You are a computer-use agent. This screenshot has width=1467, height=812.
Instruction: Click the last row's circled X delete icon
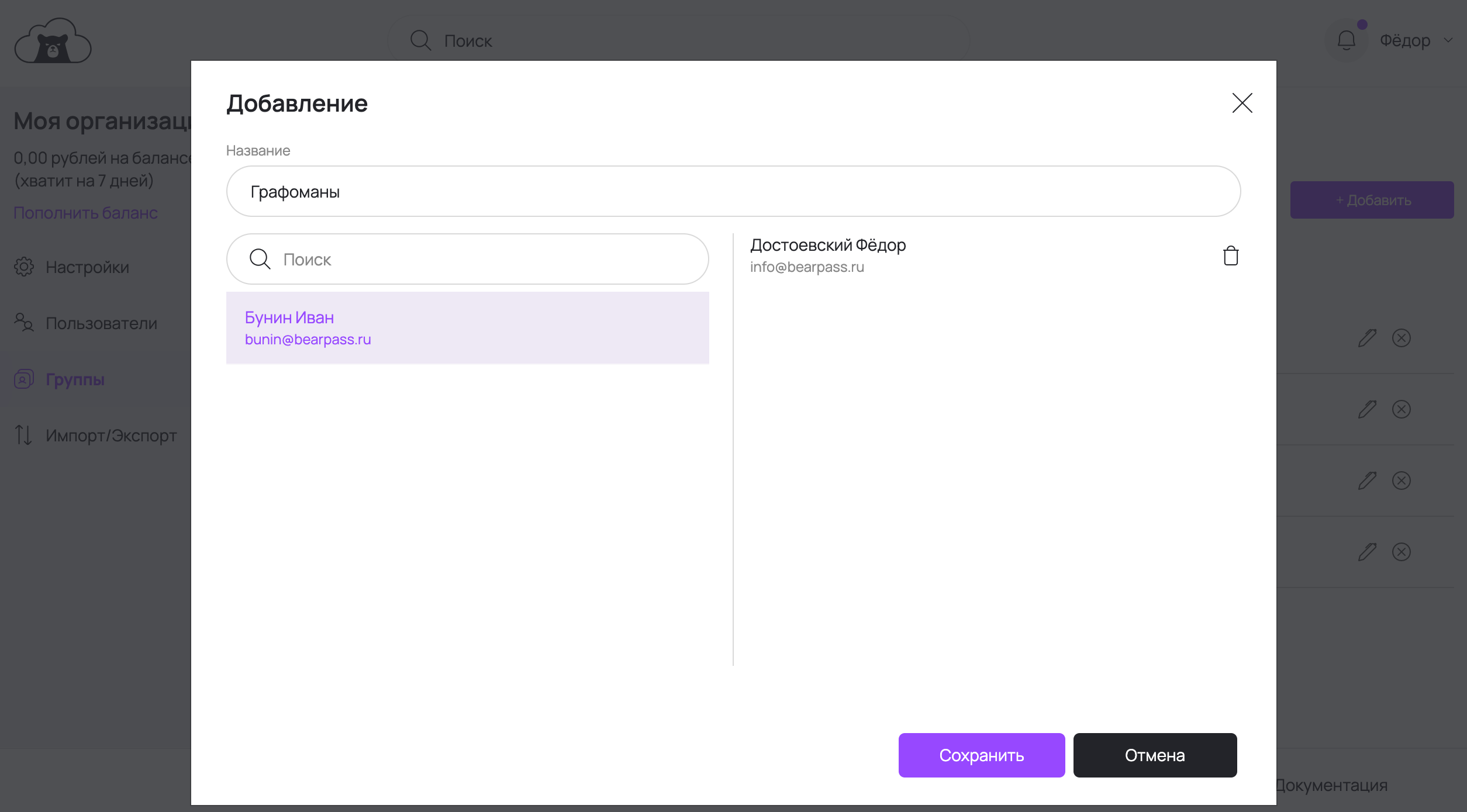(1401, 552)
